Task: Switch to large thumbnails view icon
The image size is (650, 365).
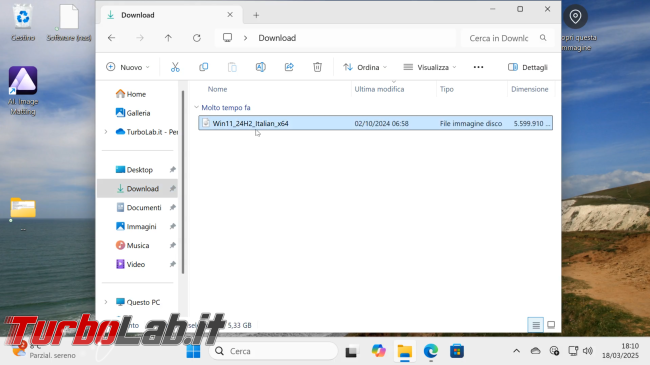Action: pyautogui.click(x=551, y=325)
